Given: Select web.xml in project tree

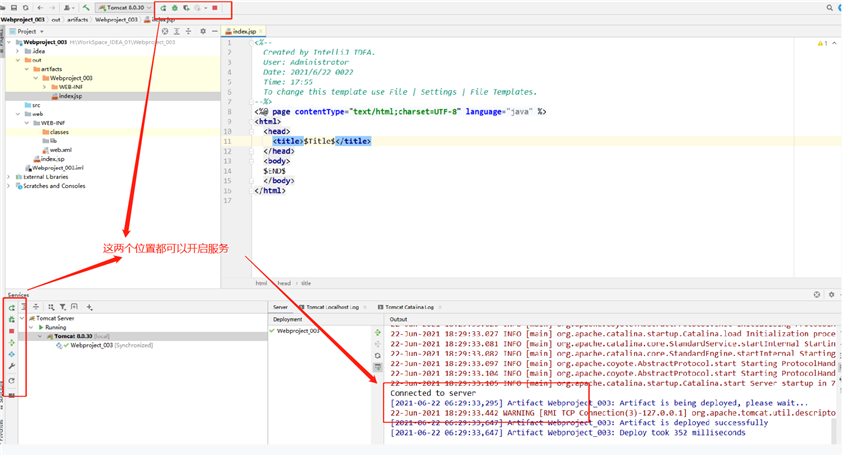Looking at the screenshot, I should [x=60, y=150].
